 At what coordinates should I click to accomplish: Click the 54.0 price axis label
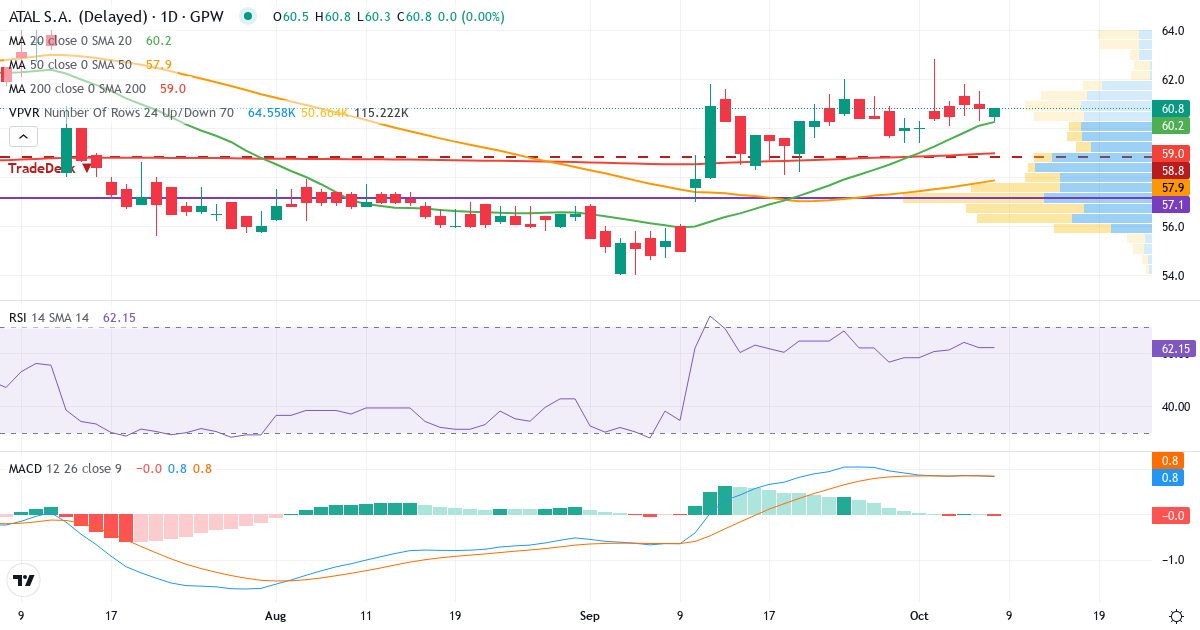coord(1174,276)
